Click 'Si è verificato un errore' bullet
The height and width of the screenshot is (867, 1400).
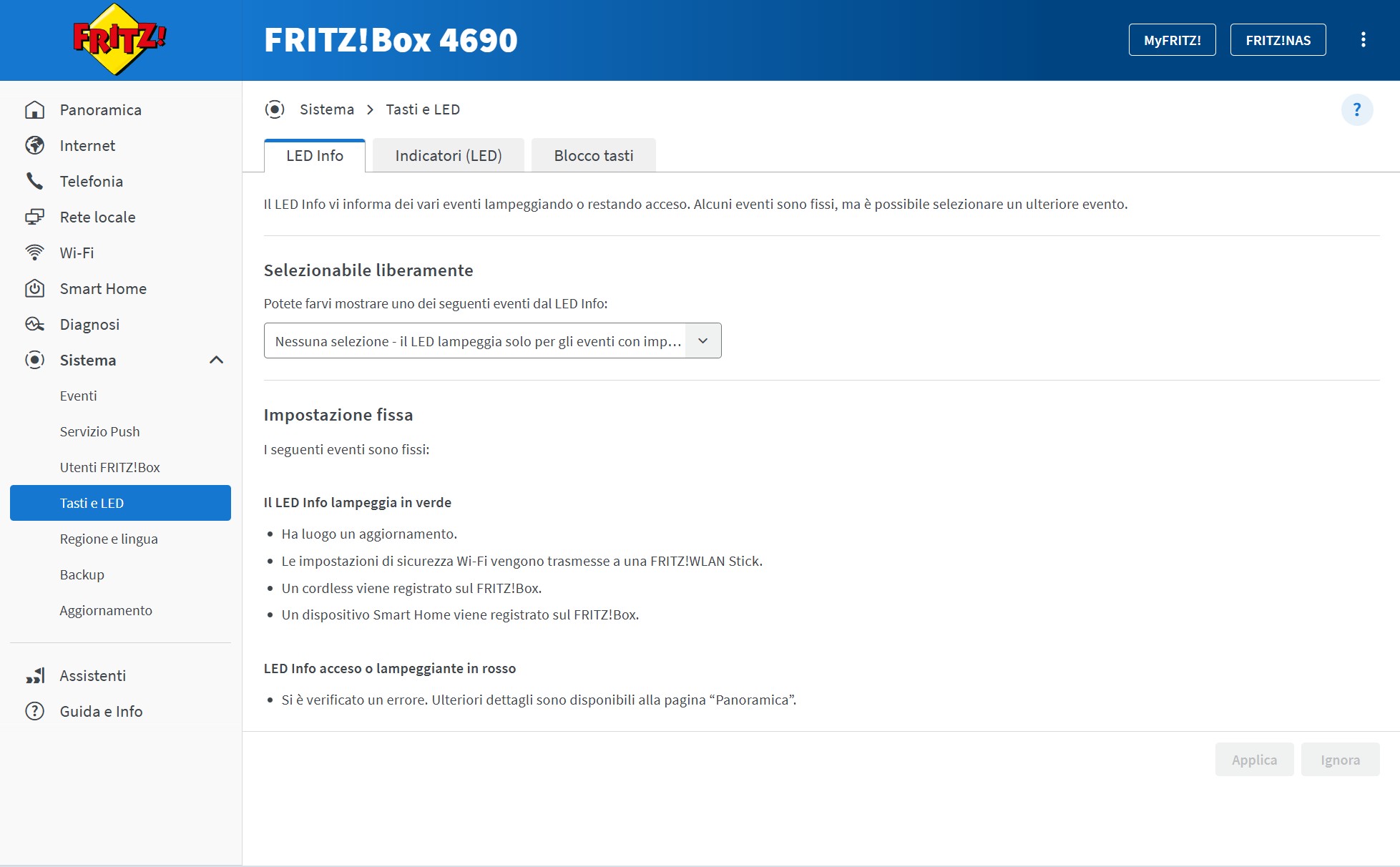pos(539,700)
